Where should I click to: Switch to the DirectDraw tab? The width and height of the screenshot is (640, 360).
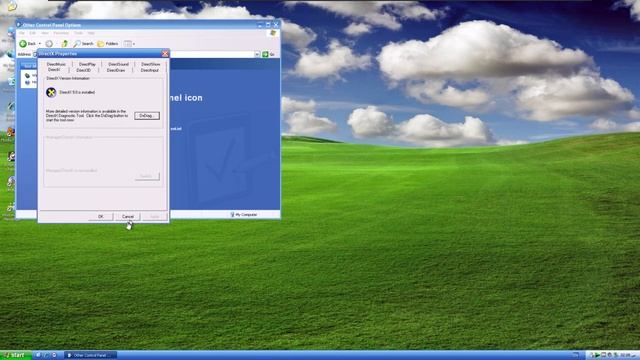click(116, 70)
